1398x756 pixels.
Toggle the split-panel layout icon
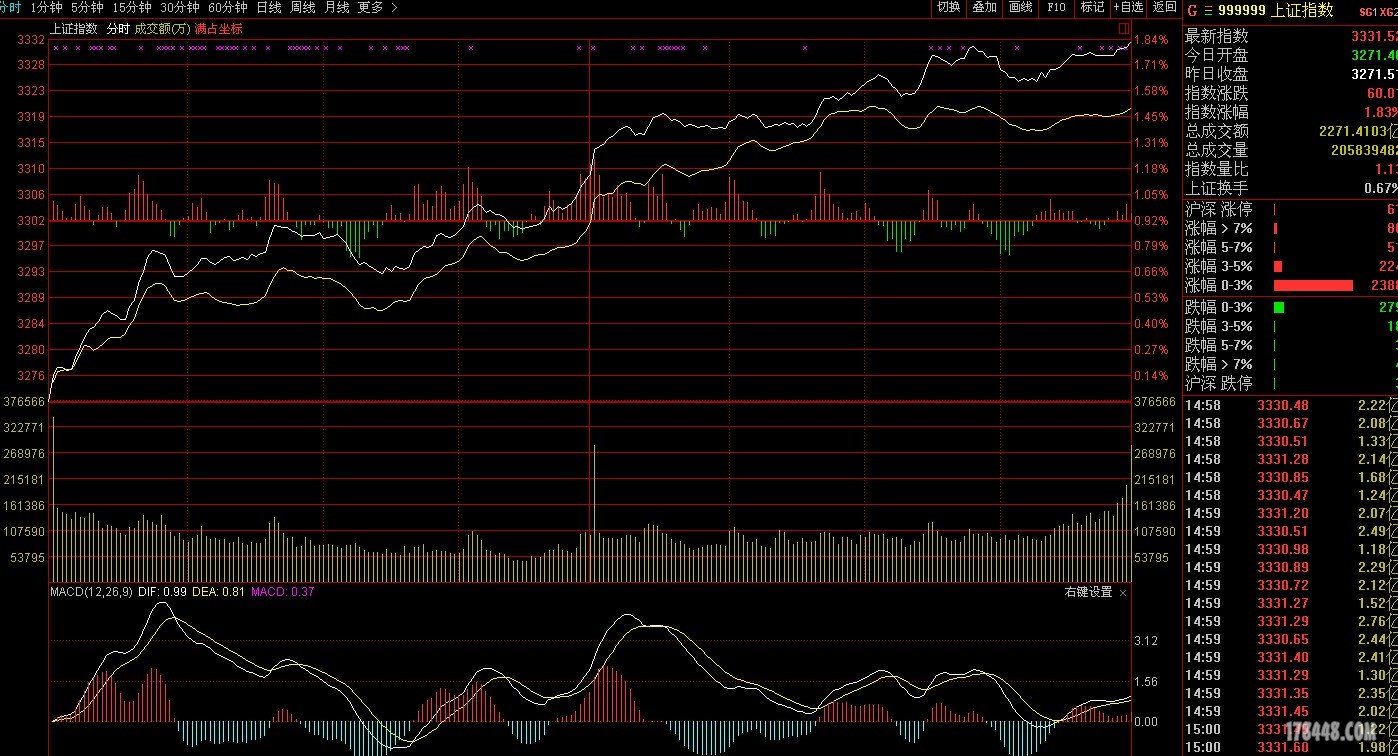pos(1124,29)
